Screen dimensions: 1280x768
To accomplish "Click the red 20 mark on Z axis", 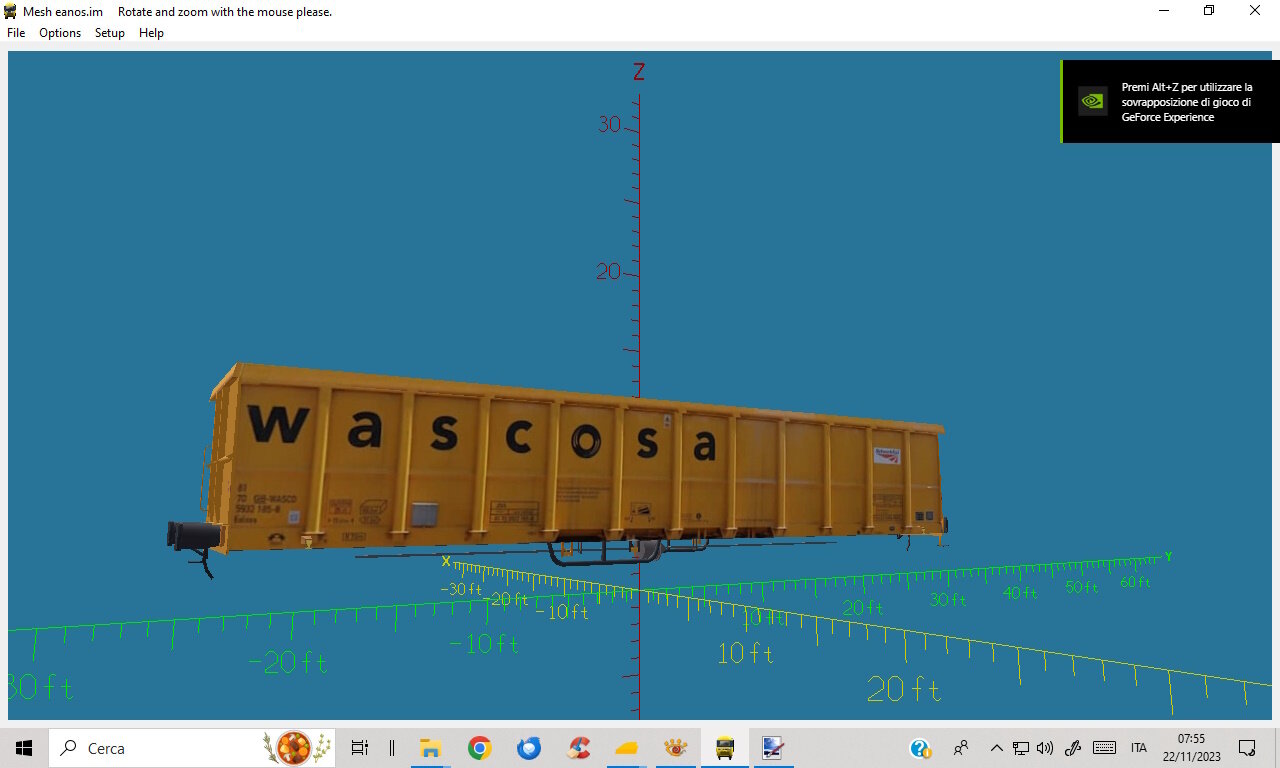I will [x=608, y=271].
